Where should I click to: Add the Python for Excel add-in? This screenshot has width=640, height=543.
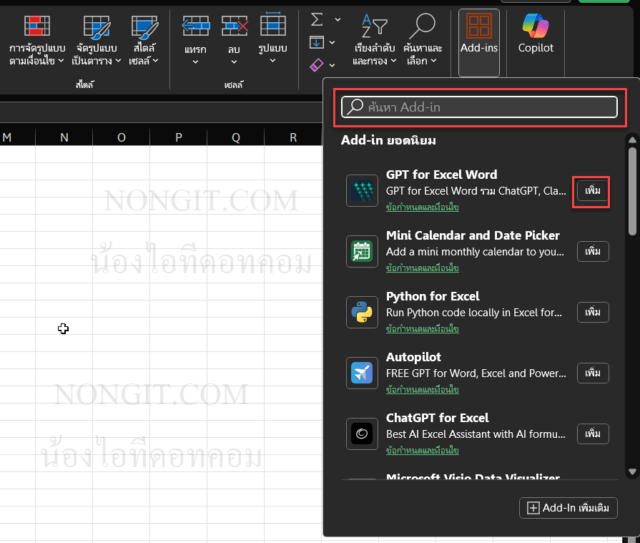point(593,312)
